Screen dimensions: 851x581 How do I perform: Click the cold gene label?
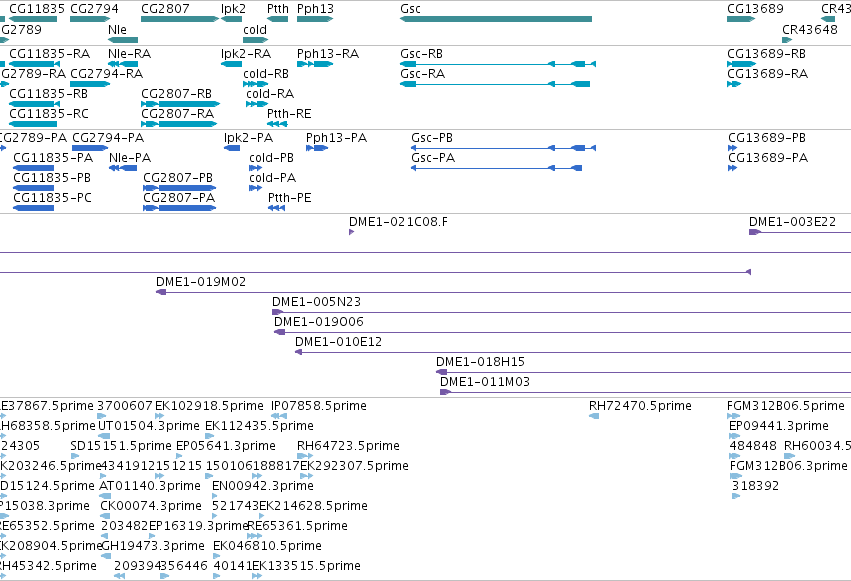tap(255, 29)
